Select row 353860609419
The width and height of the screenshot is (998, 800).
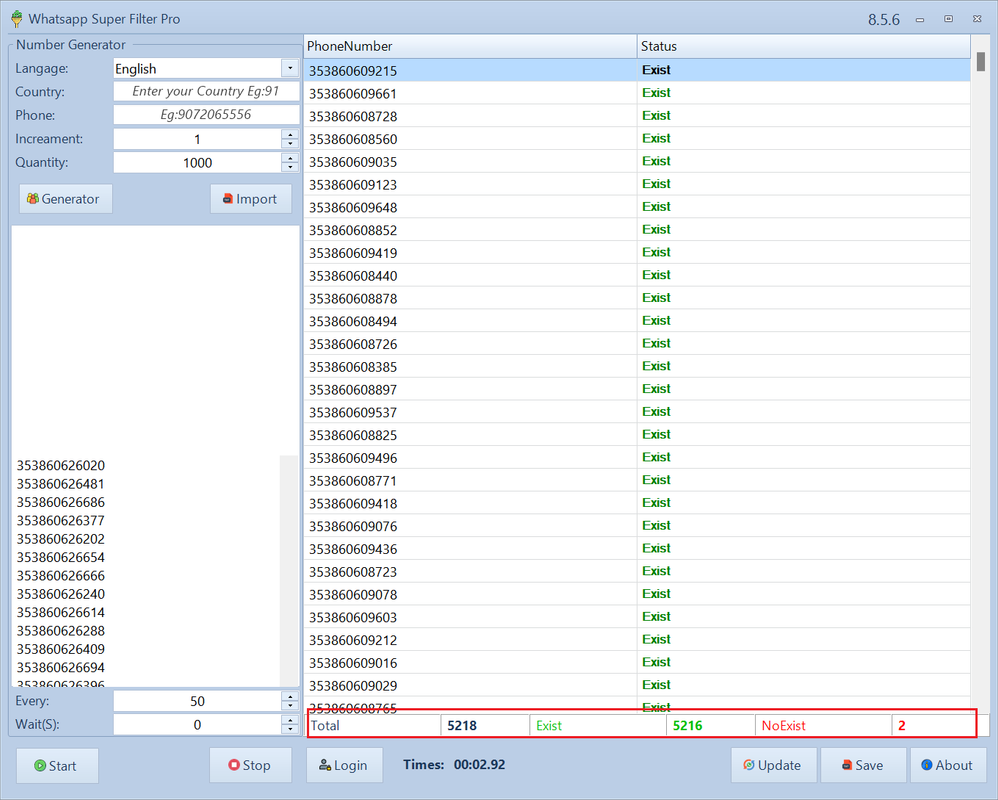[637, 253]
